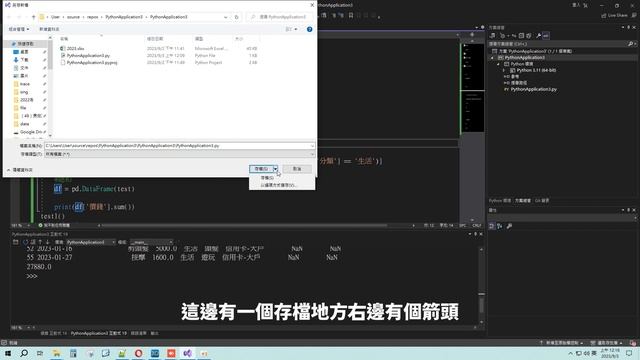
Task: Collapse PythonApplication3 project node
Action: [x=492, y=58]
